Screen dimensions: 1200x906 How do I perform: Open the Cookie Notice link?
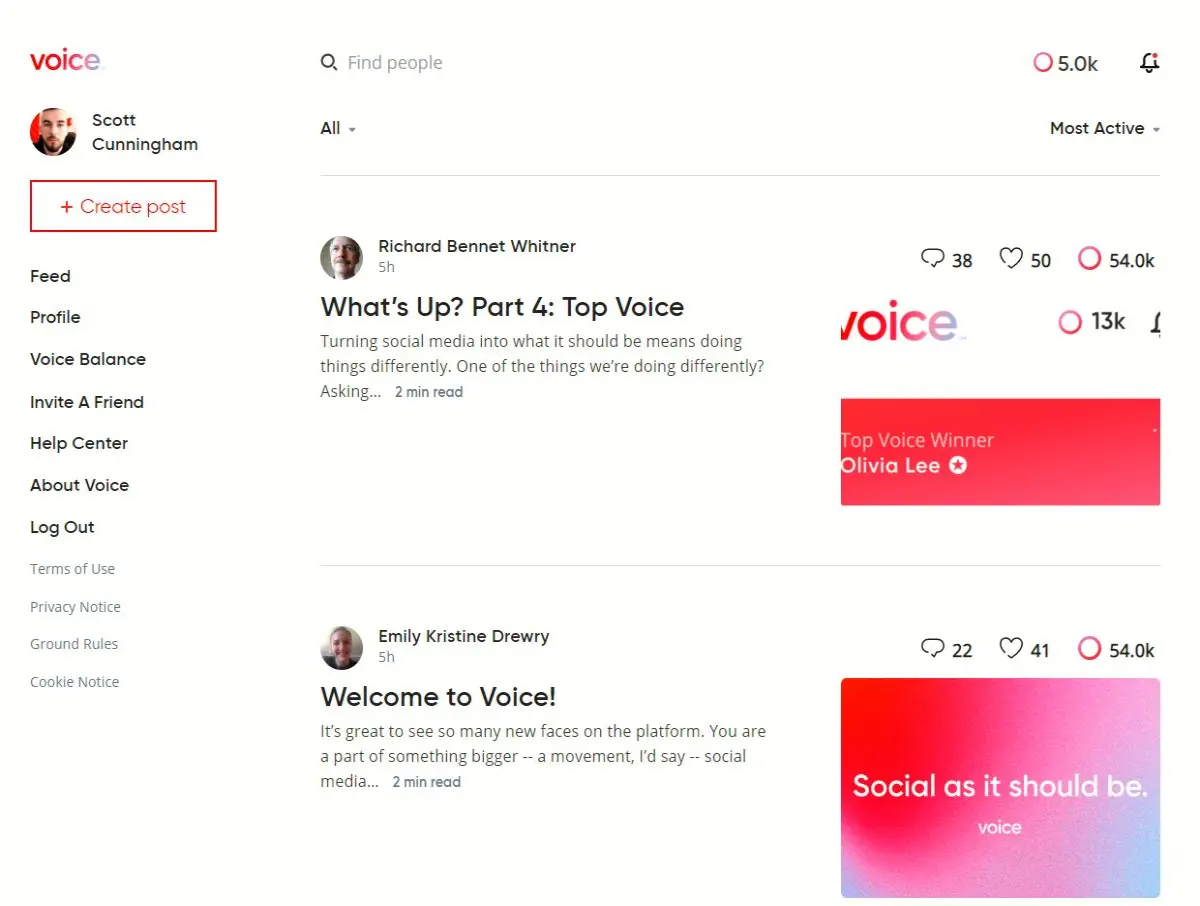point(74,682)
